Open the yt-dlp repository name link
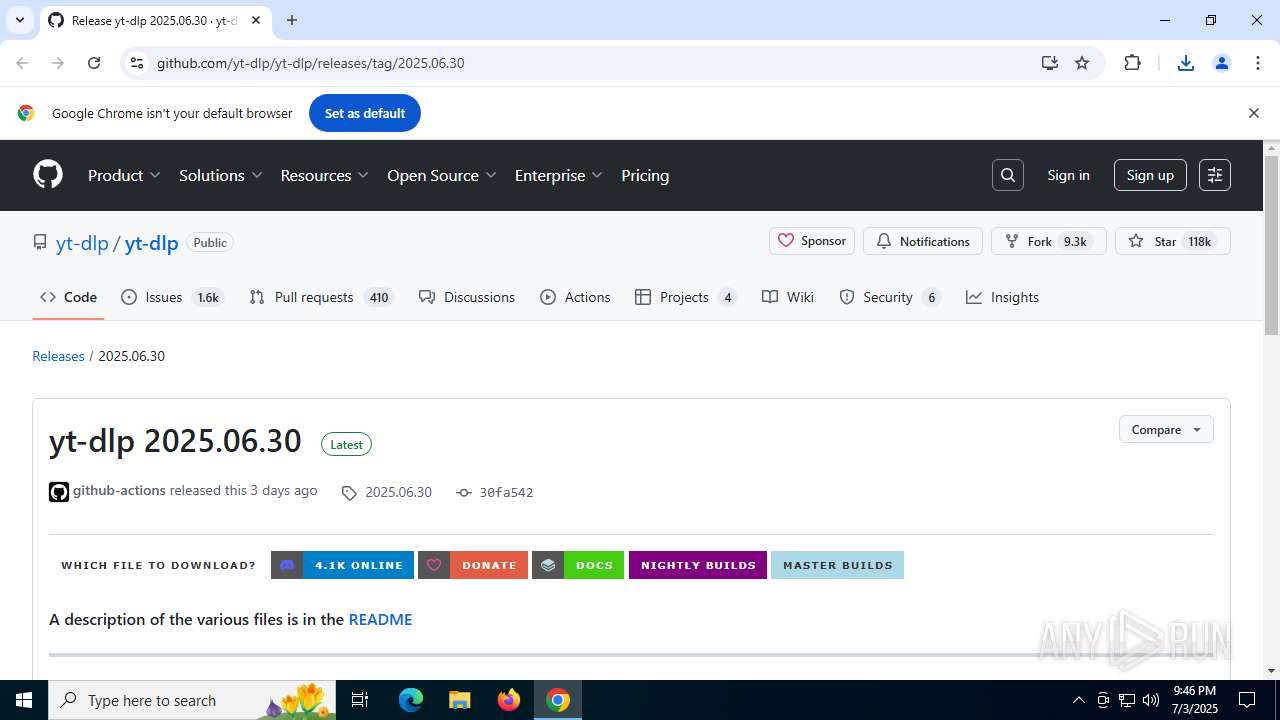Screen dimensions: 1280x720 click(151, 243)
